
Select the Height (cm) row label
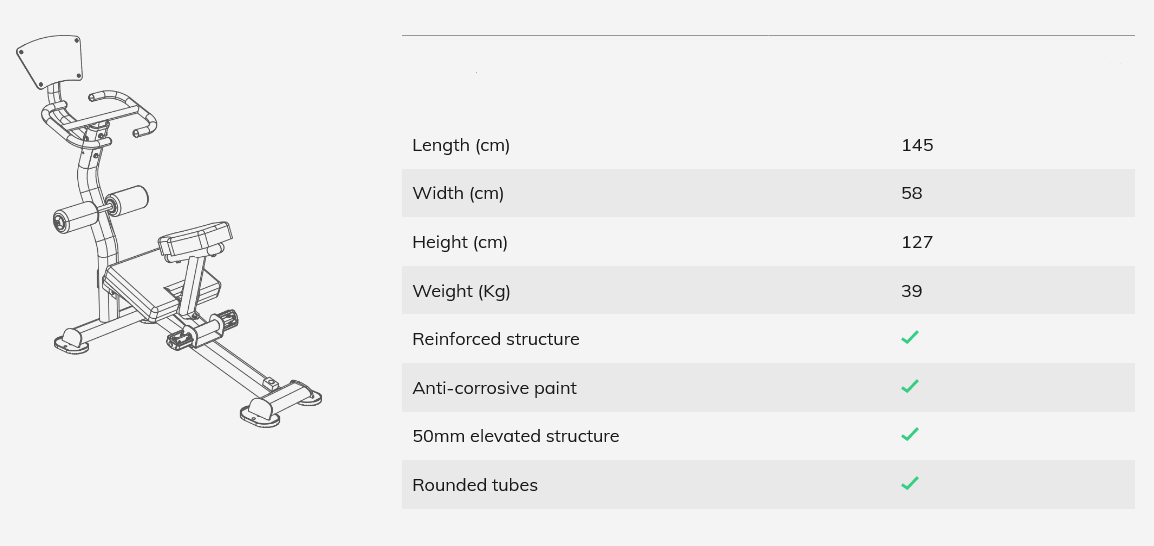click(x=460, y=242)
